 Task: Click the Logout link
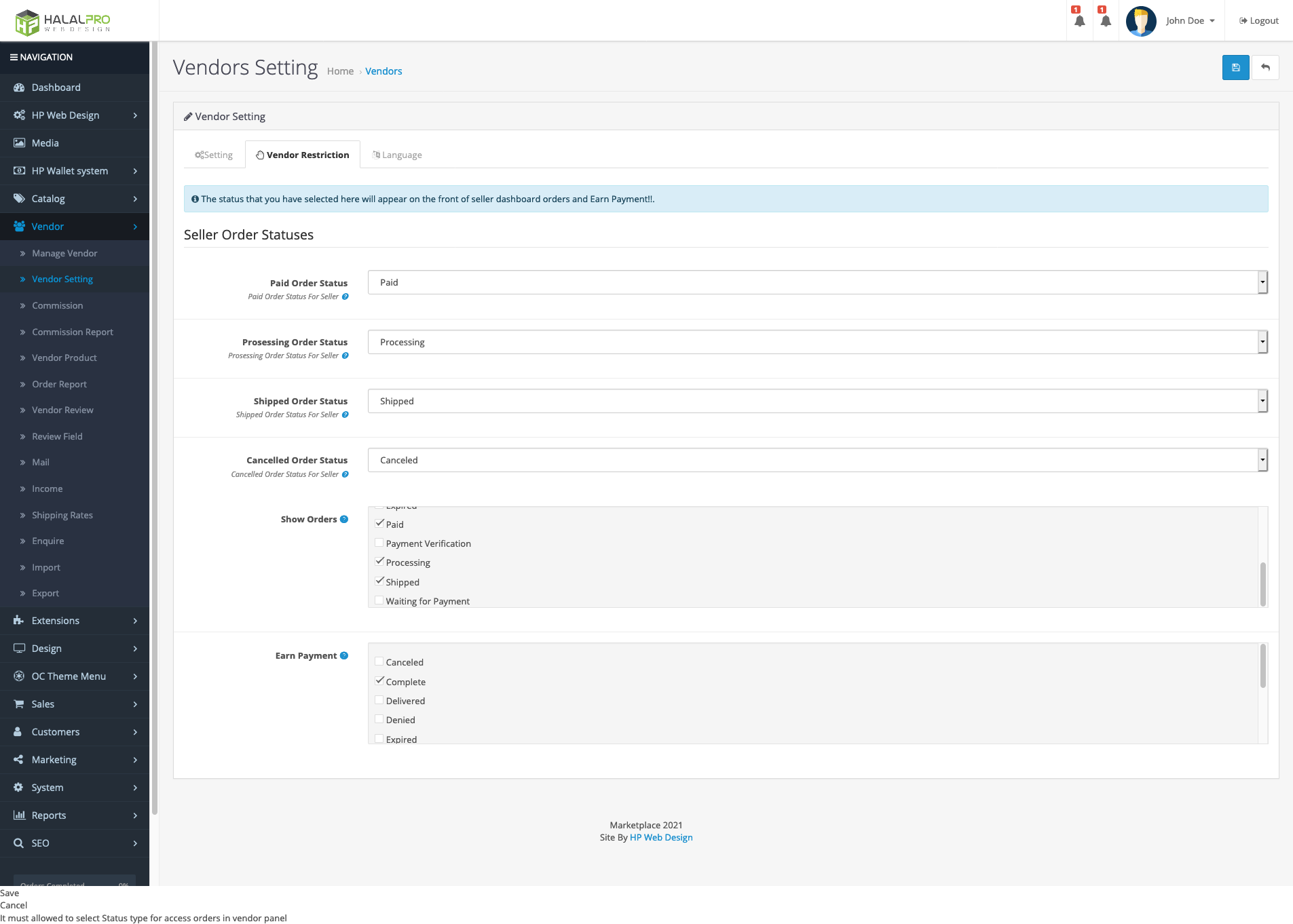(x=1258, y=21)
